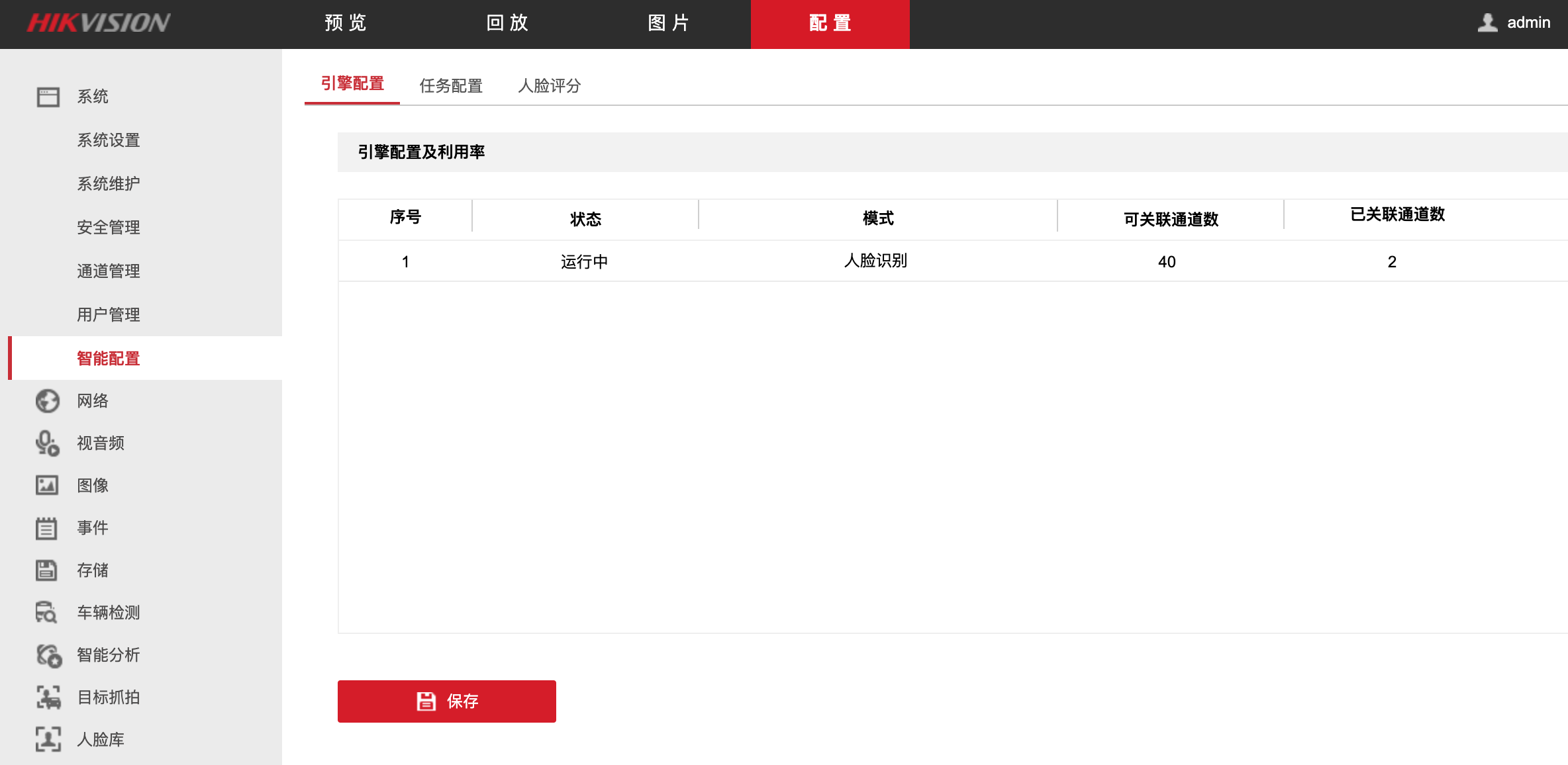This screenshot has height=765, width=1568.
Task: Open the face library icon
Action: 48,740
